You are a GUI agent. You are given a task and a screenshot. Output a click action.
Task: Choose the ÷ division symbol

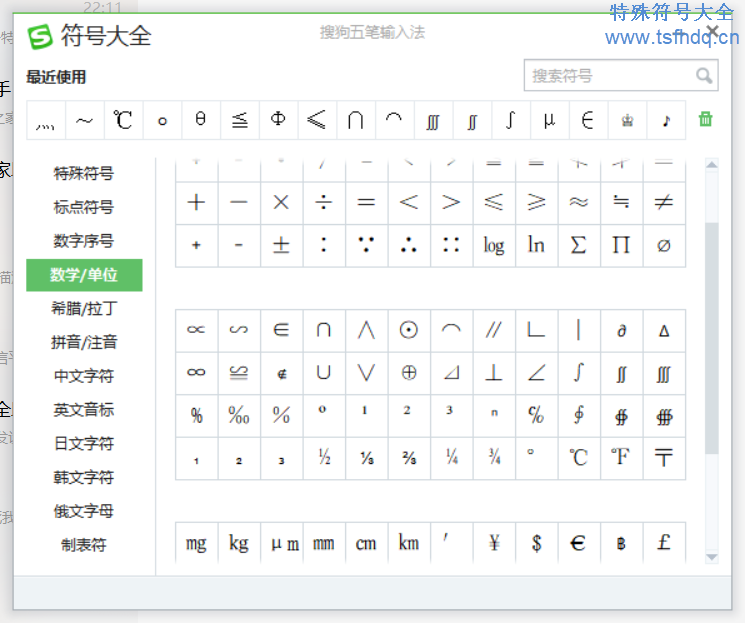point(323,203)
